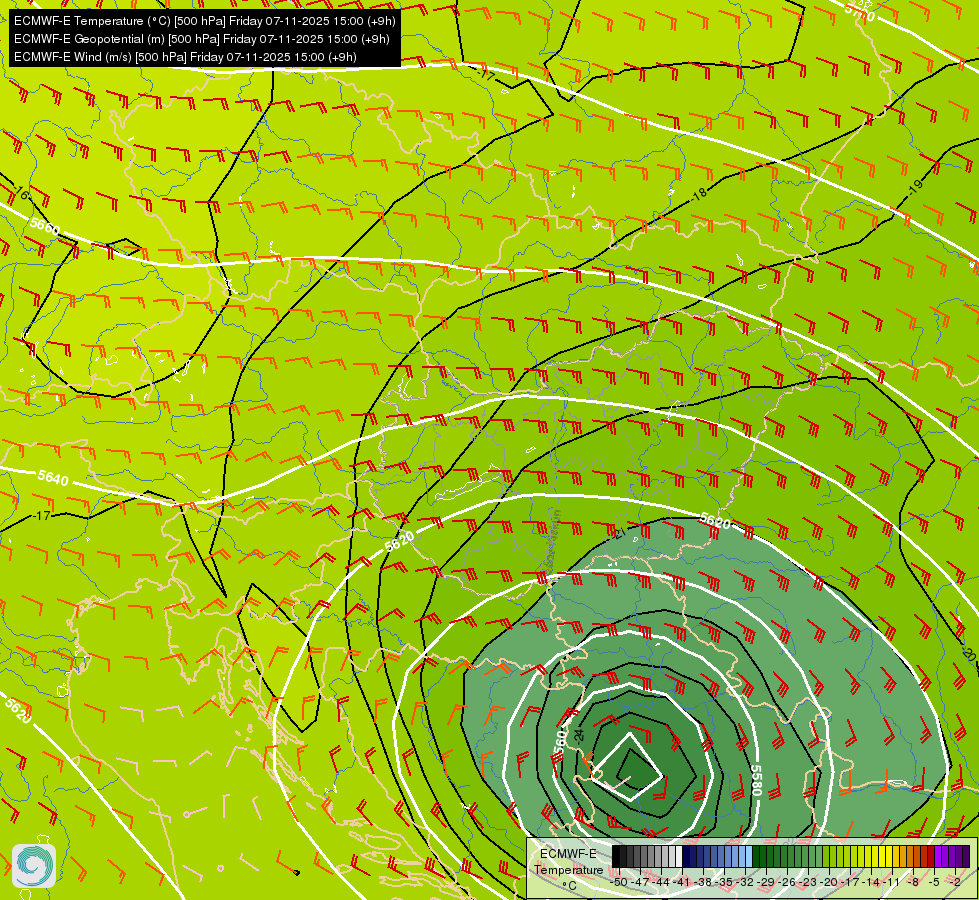
Task: Select the ECMWF-E Geopotential 500 hPa title line
Action: tap(202, 39)
